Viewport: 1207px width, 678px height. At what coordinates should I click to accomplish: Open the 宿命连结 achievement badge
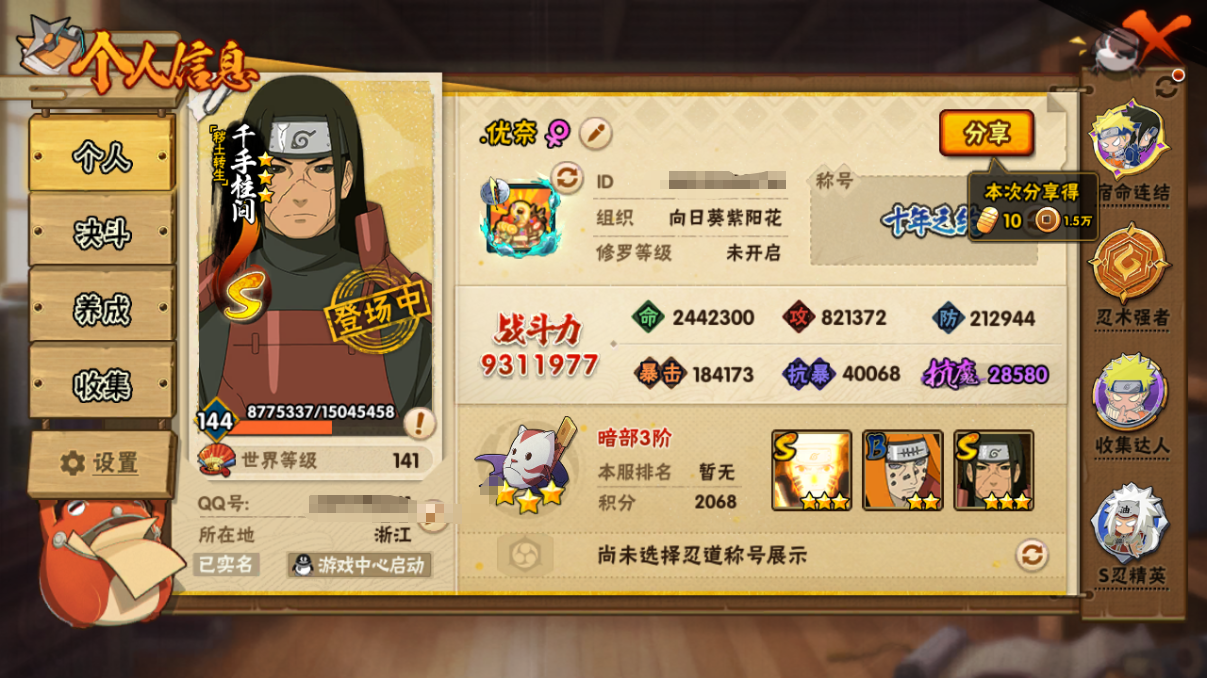[x=1129, y=140]
